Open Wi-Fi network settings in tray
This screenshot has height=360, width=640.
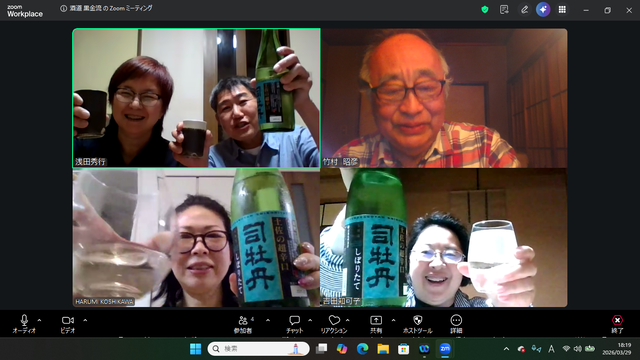566,349
